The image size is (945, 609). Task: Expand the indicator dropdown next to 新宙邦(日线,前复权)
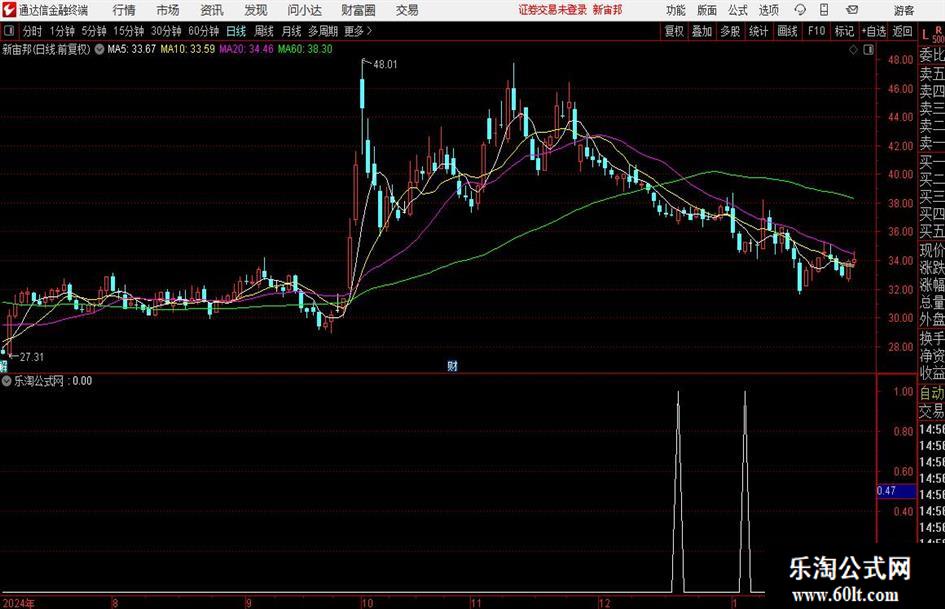(x=99, y=49)
